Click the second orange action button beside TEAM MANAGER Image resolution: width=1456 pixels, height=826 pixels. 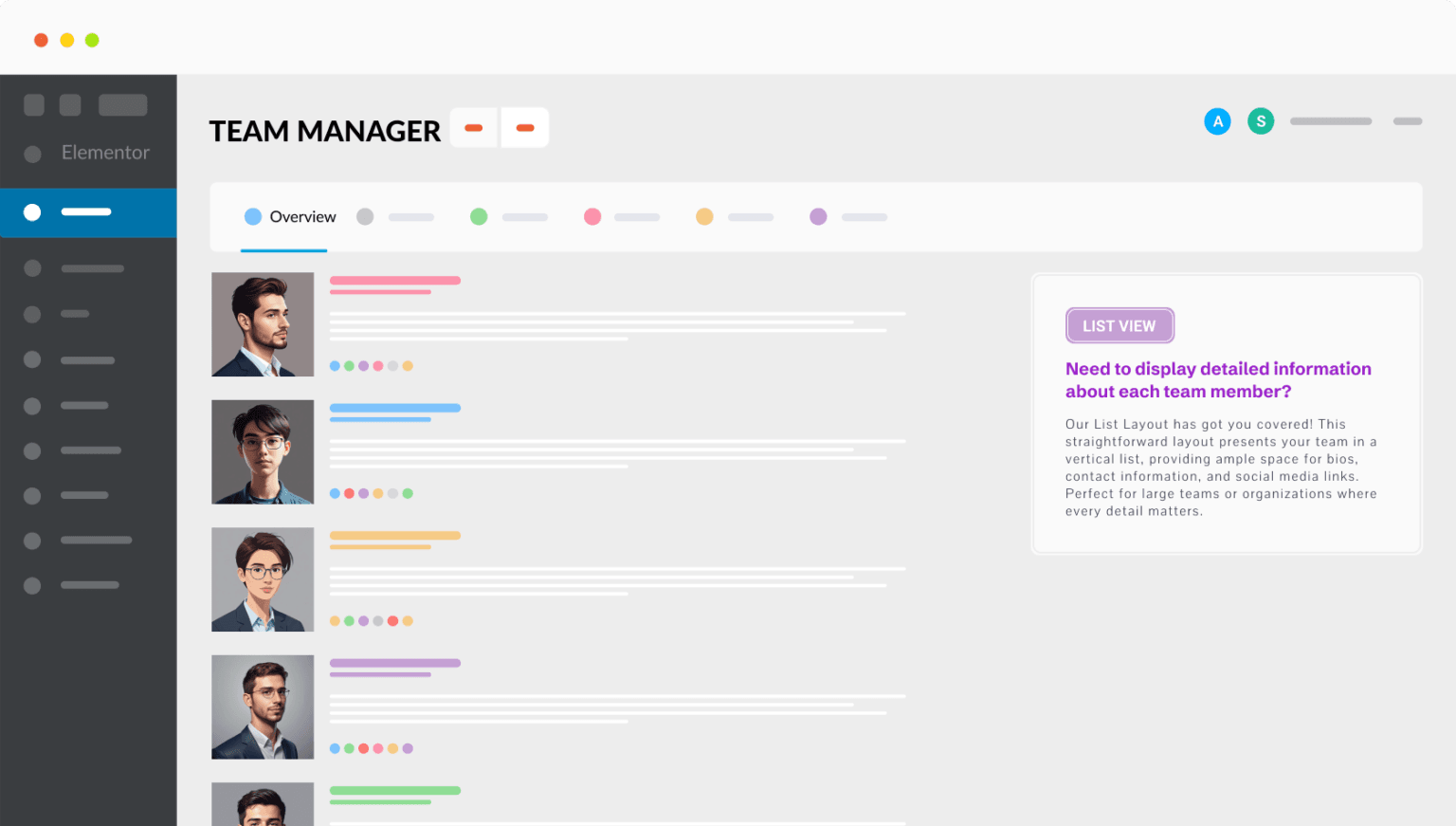525,127
